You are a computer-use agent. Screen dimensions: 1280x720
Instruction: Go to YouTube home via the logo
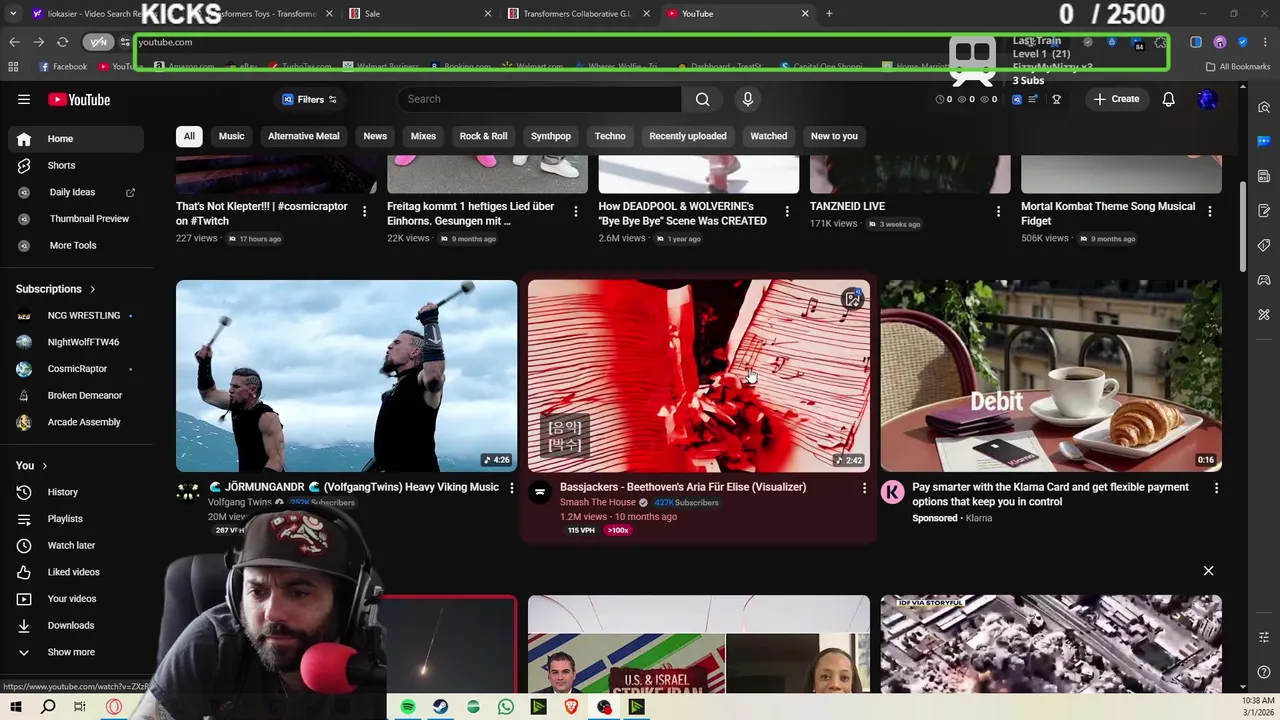(79, 99)
